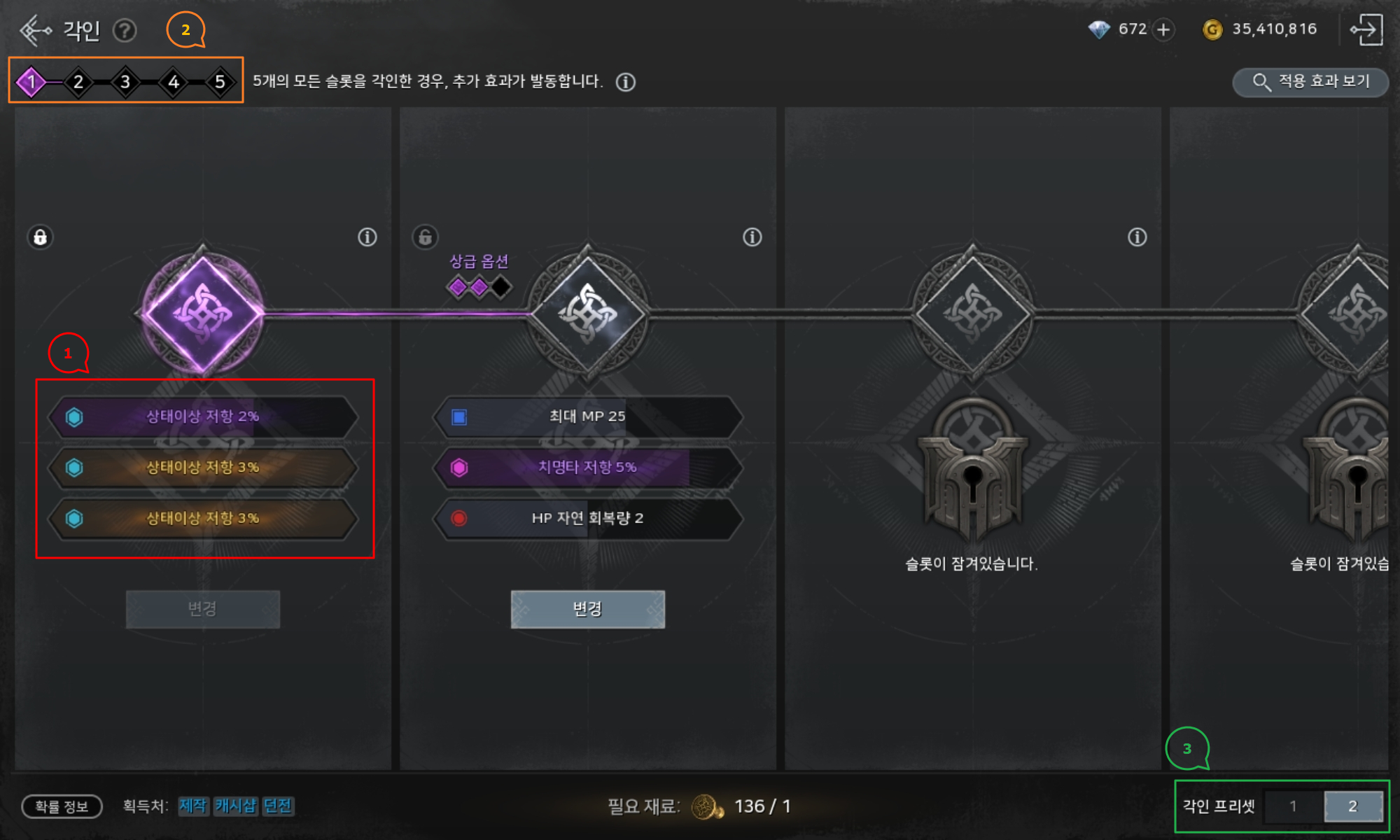The image size is (1400, 840).
Task: Select engraving preset 2
Action: [x=1352, y=806]
